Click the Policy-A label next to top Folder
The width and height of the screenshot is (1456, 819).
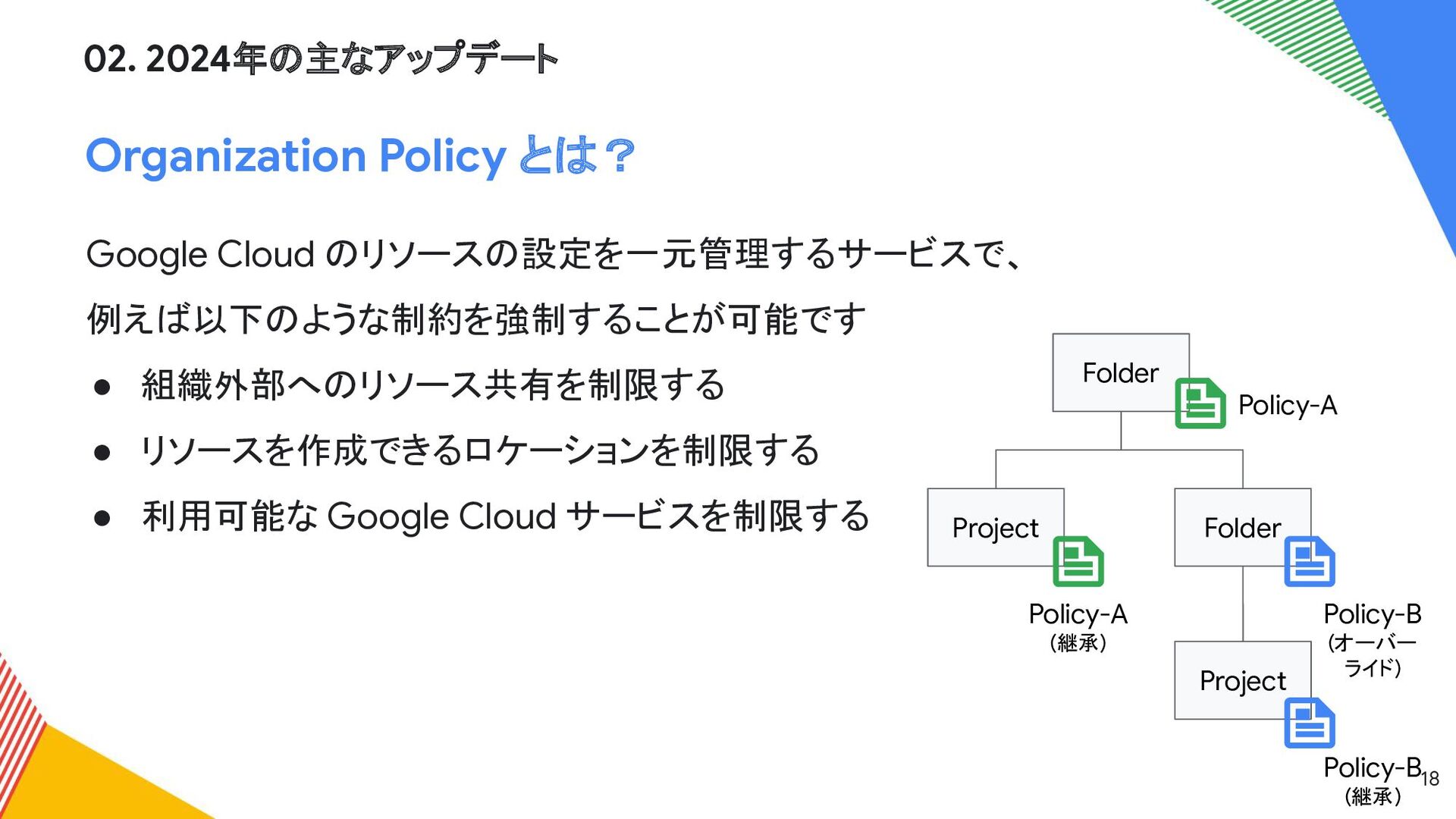click(x=1288, y=406)
